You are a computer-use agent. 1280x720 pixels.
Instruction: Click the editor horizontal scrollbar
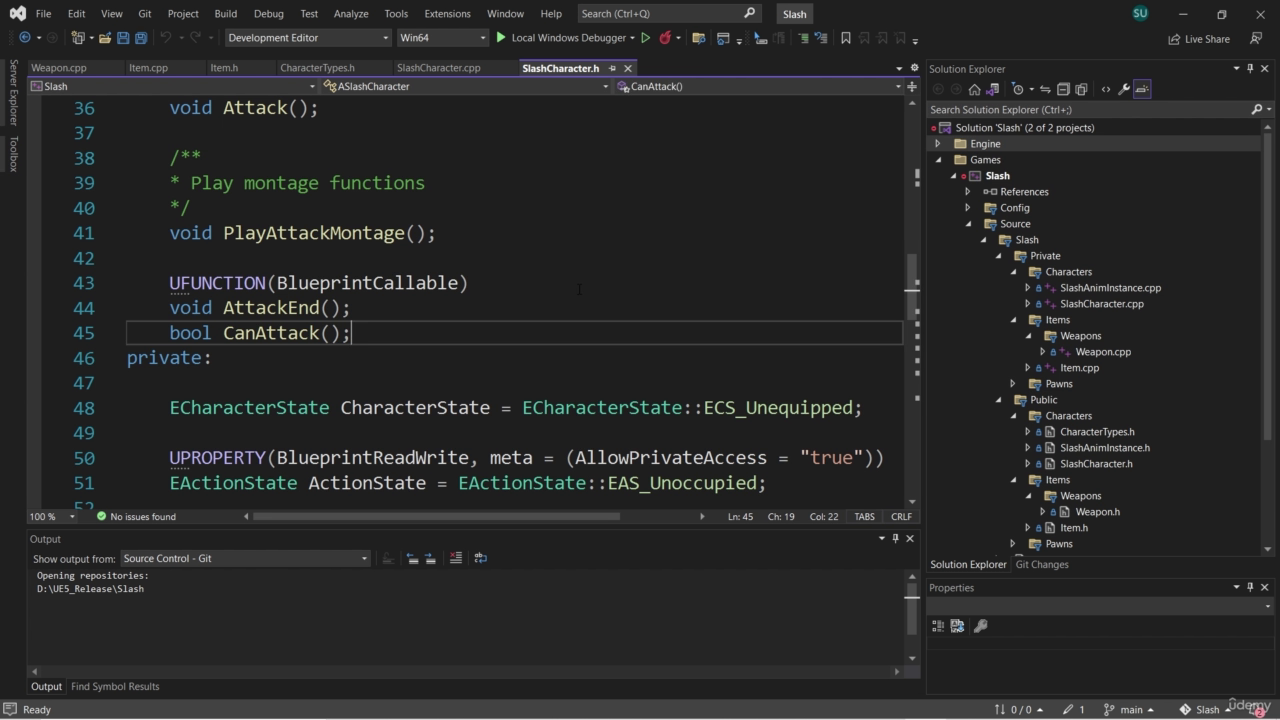[x=436, y=517]
